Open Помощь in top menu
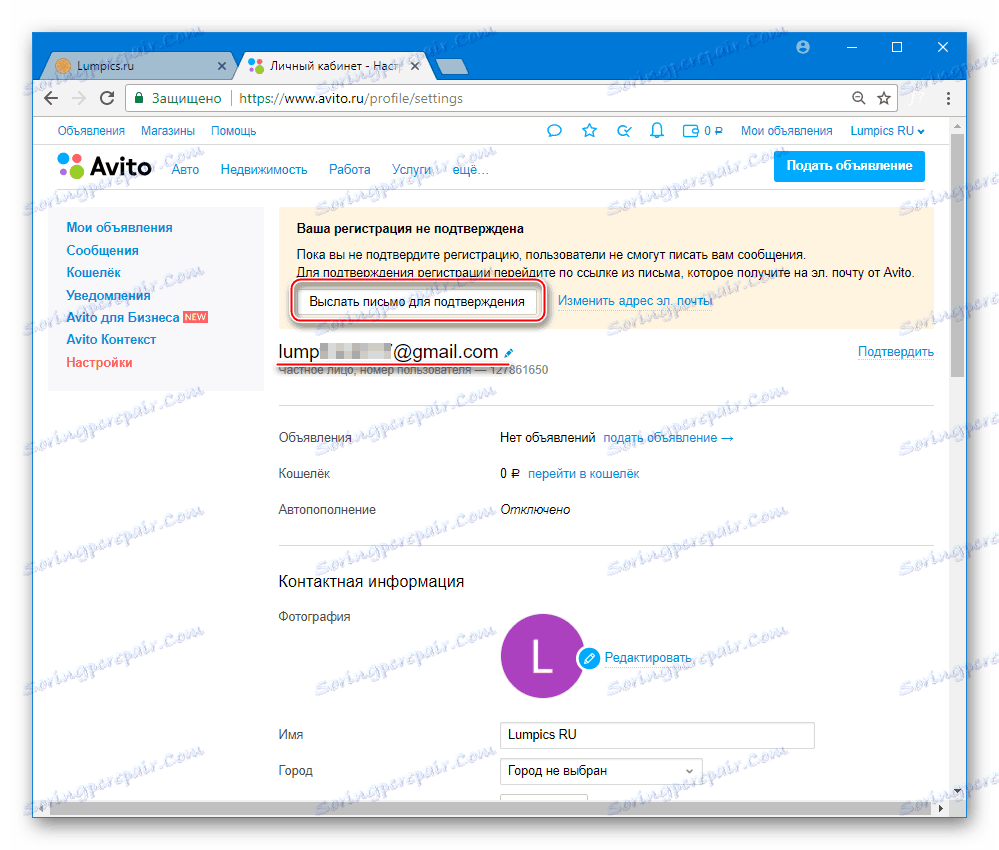 (234, 131)
